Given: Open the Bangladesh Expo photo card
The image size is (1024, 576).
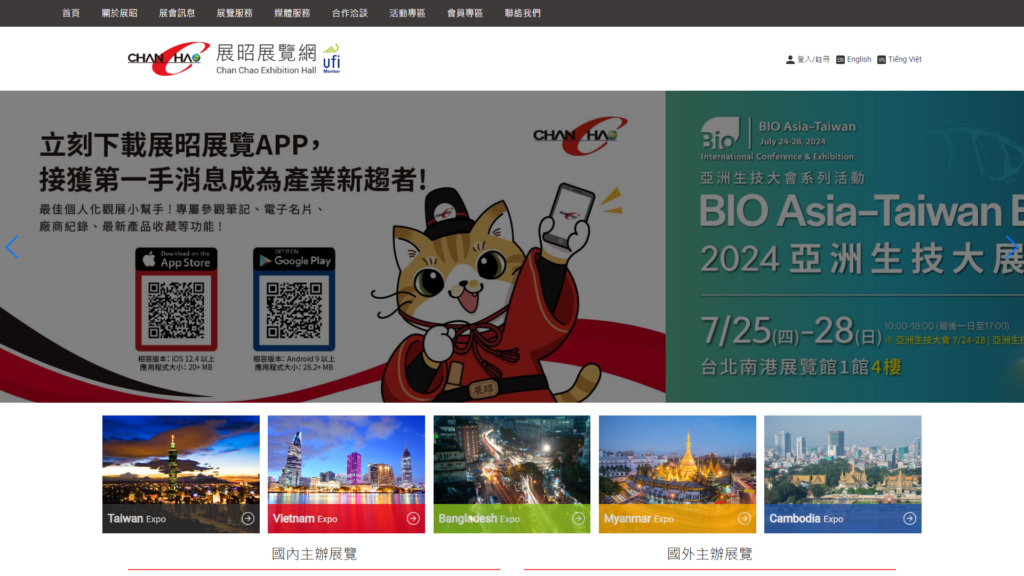Looking at the screenshot, I should (512, 474).
